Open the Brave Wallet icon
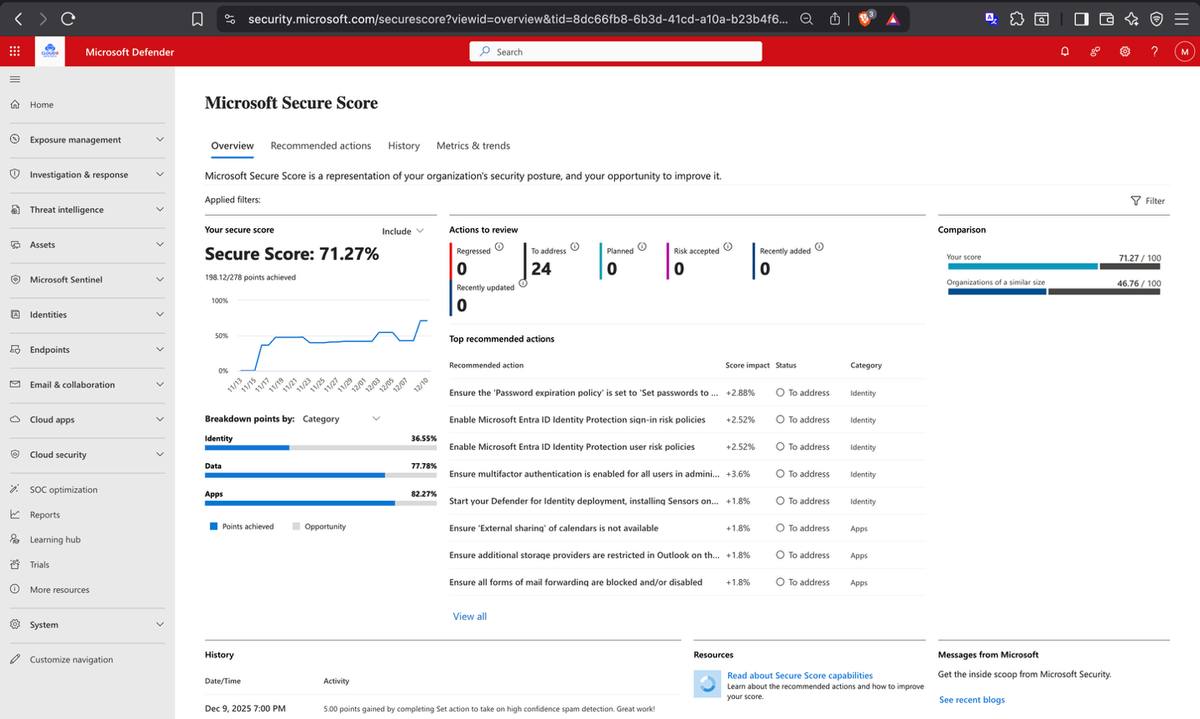This screenshot has height=719, width=1200. pyautogui.click(x=1106, y=18)
